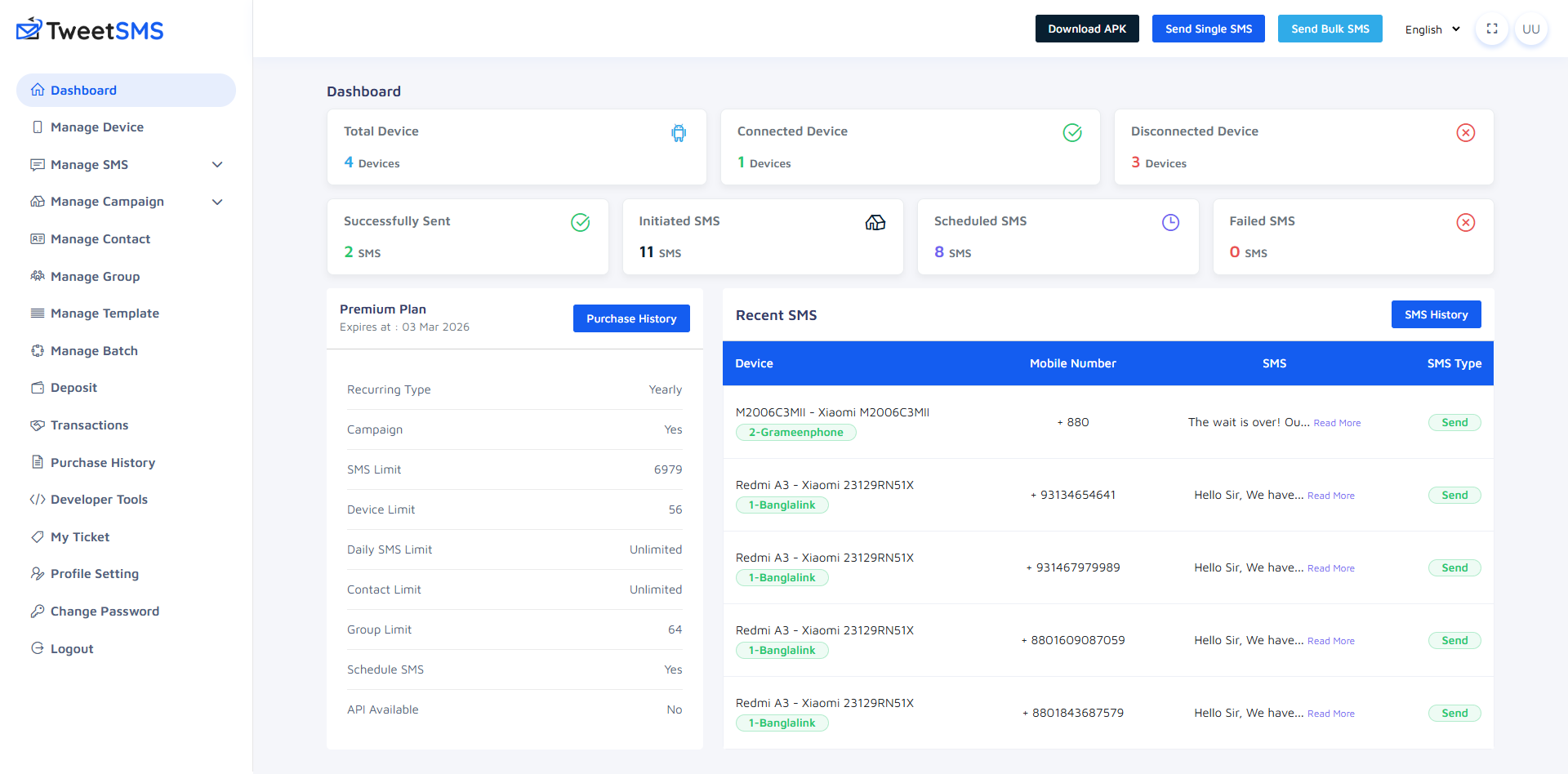Click the Purchase History button in Premium Plan
This screenshot has width=1568, height=774.
click(631, 318)
